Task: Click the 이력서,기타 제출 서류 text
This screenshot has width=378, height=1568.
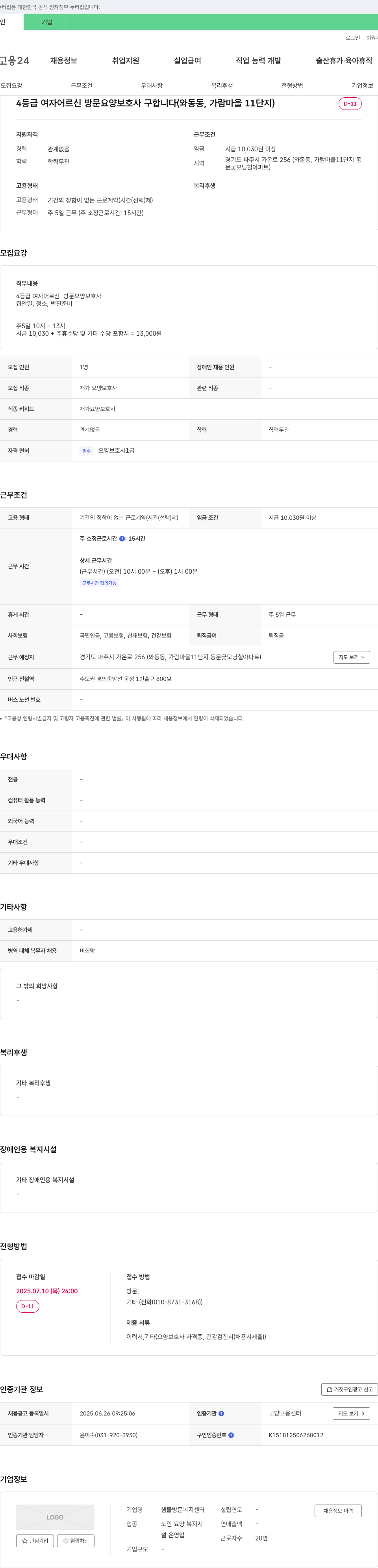Action: click(196, 1337)
